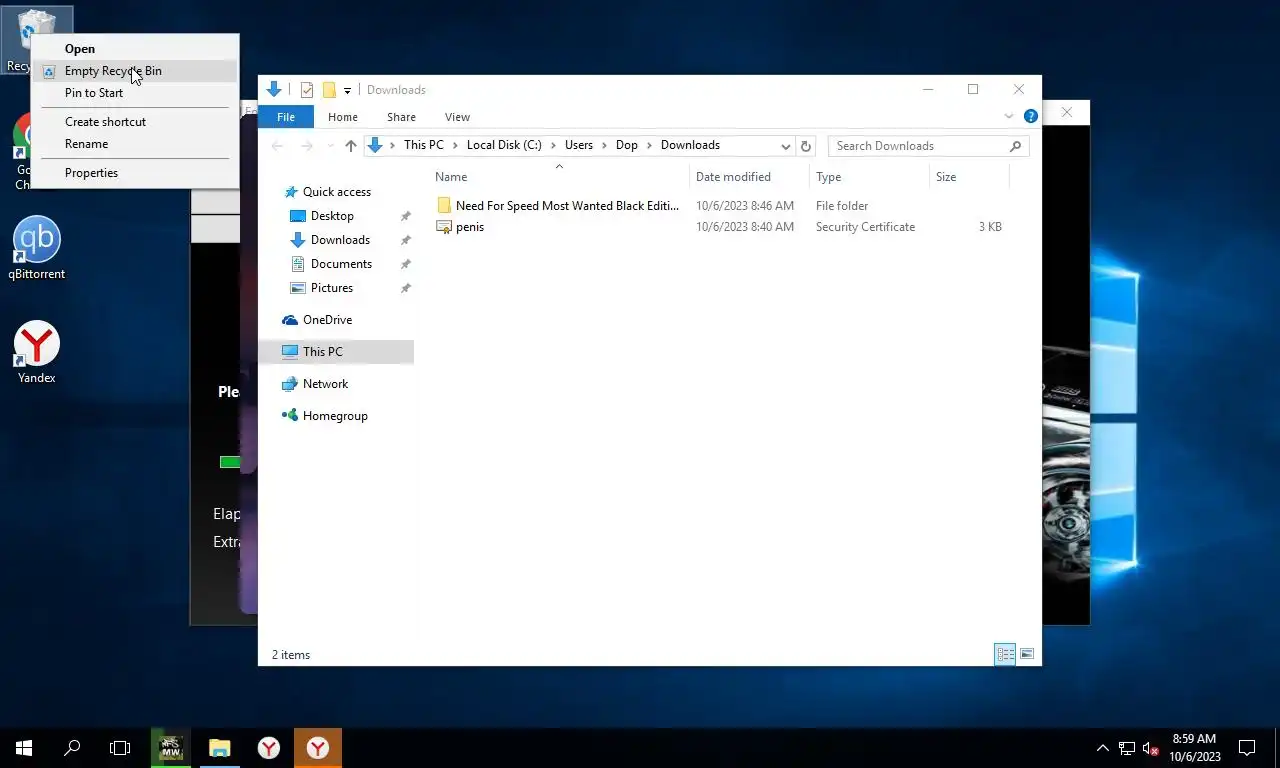Select Google Chrome desktop shortcut

(22, 150)
